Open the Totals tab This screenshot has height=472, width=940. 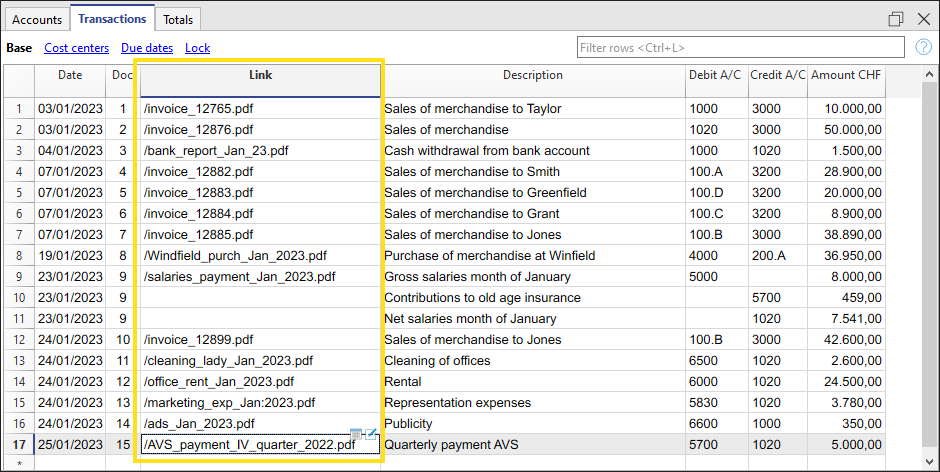pos(178,19)
